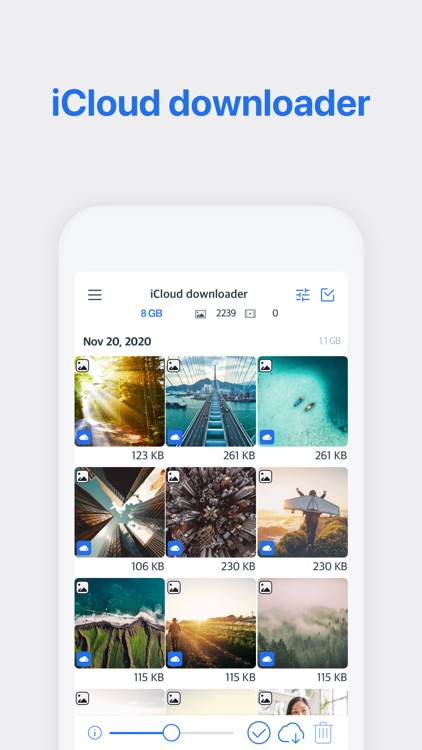This screenshot has height=750, width=422.
Task: Open the person with wings photo
Action: click(x=303, y=512)
